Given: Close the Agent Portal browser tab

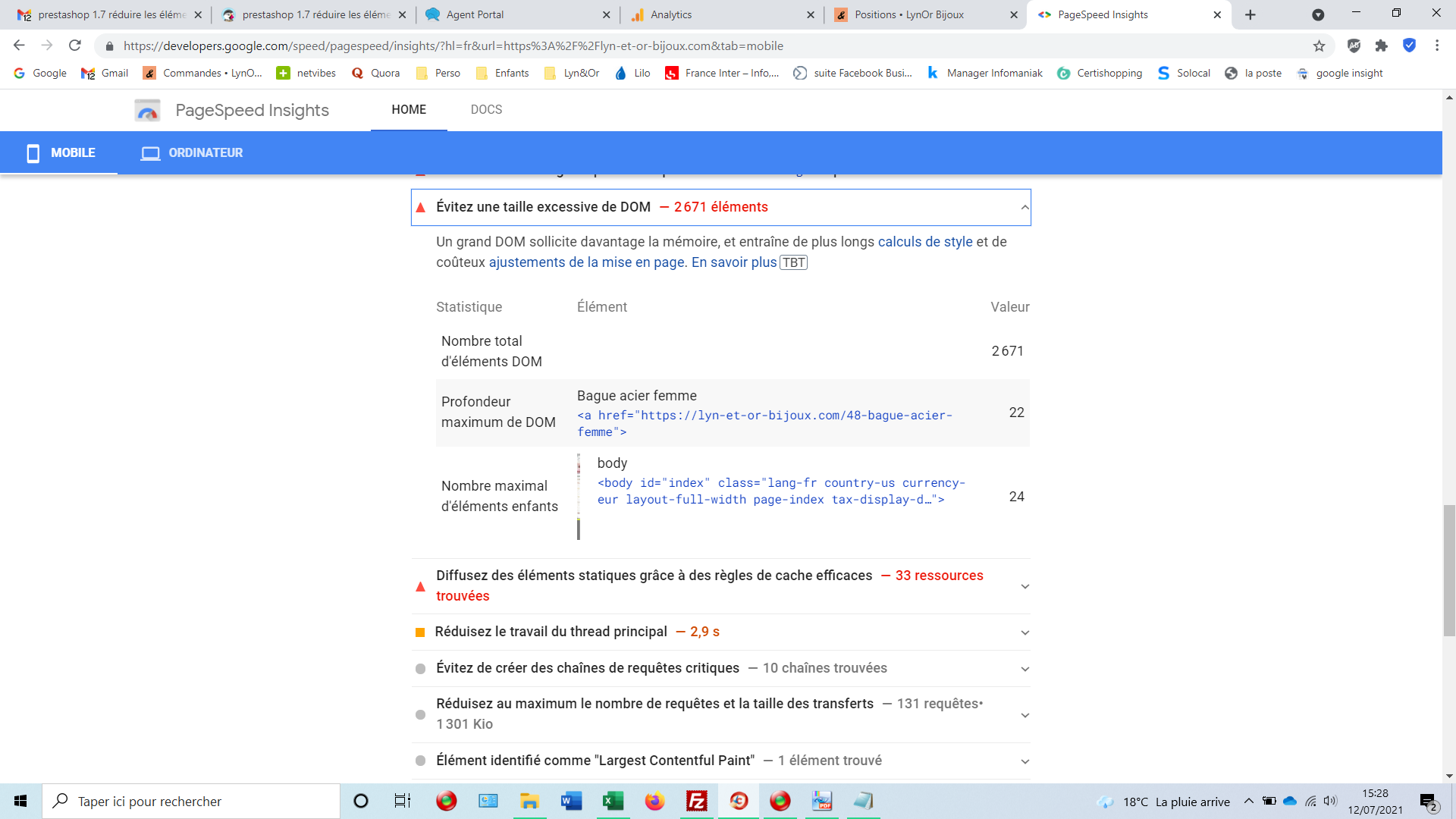Looking at the screenshot, I should [x=606, y=14].
